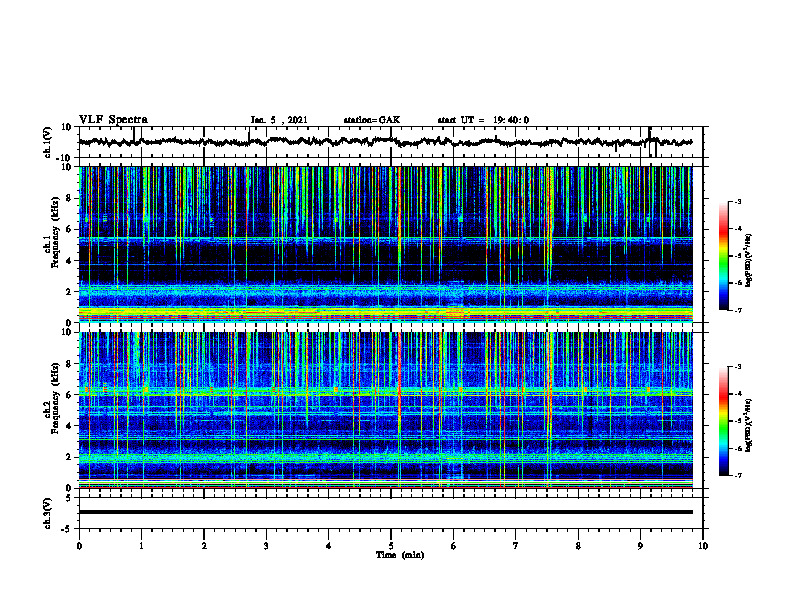Image resolution: width=792 pixels, height=612 pixels.
Task: Click the "-7" label on ch.2 color bar
Action: click(738, 475)
